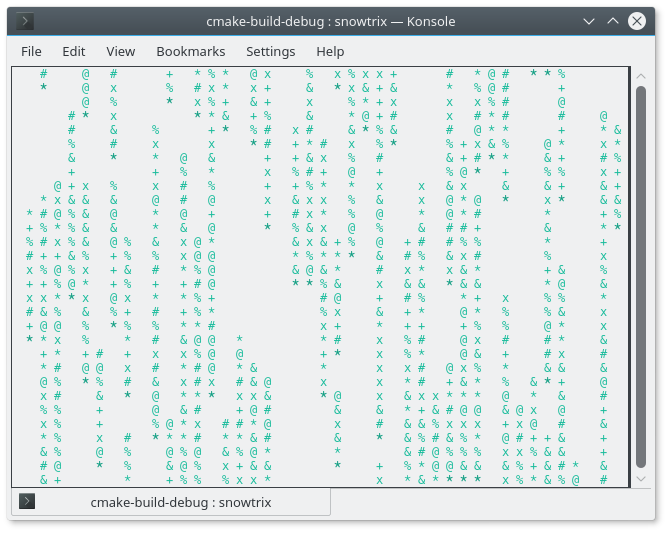Close the Konsole window
Image resolution: width=668 pixels, height=533 pixels.
click(637, 21)
